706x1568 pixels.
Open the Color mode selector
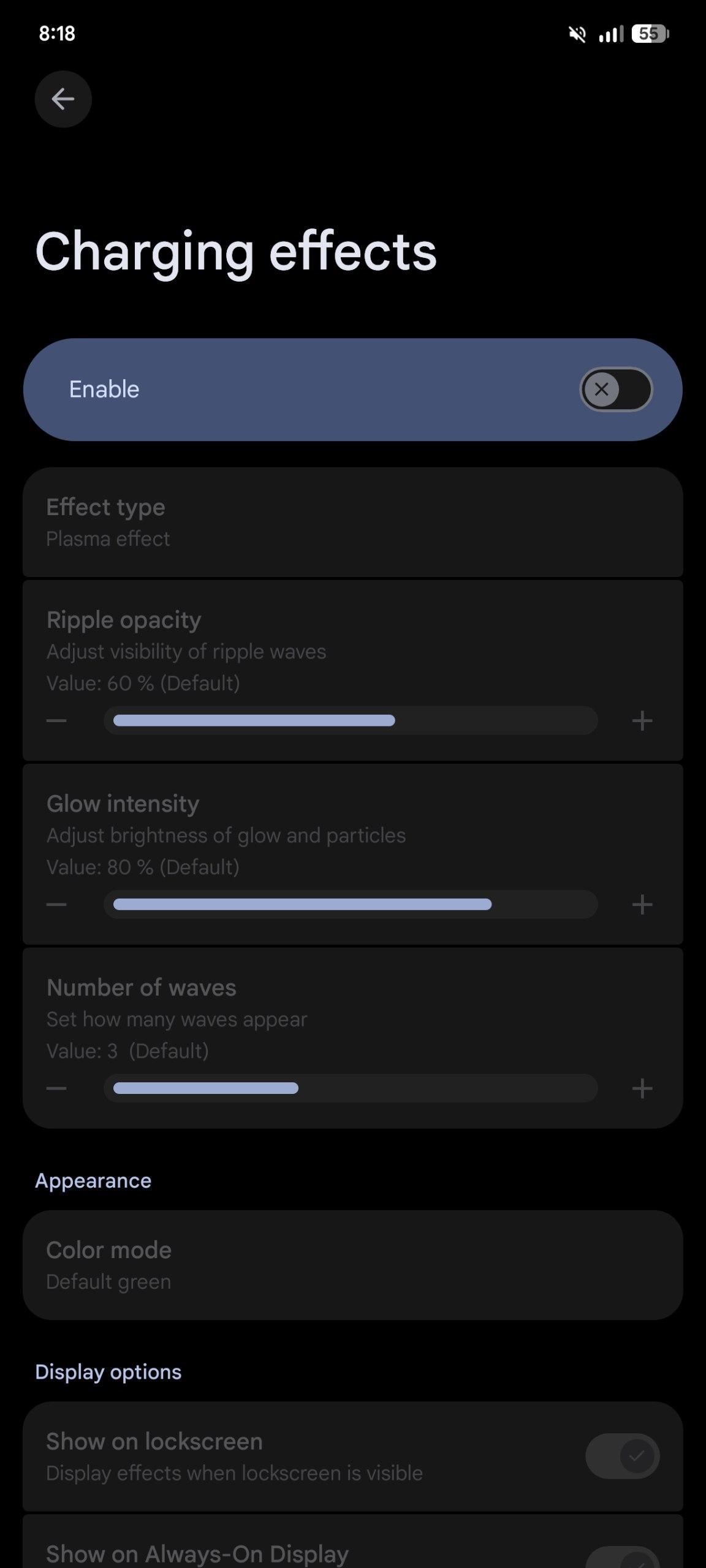coord(352,1265)
